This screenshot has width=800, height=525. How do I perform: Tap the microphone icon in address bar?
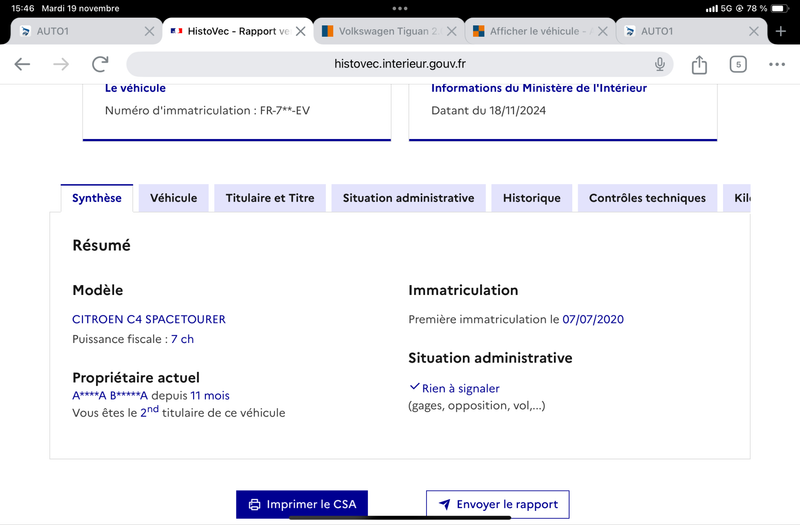[x=660, y=64]
